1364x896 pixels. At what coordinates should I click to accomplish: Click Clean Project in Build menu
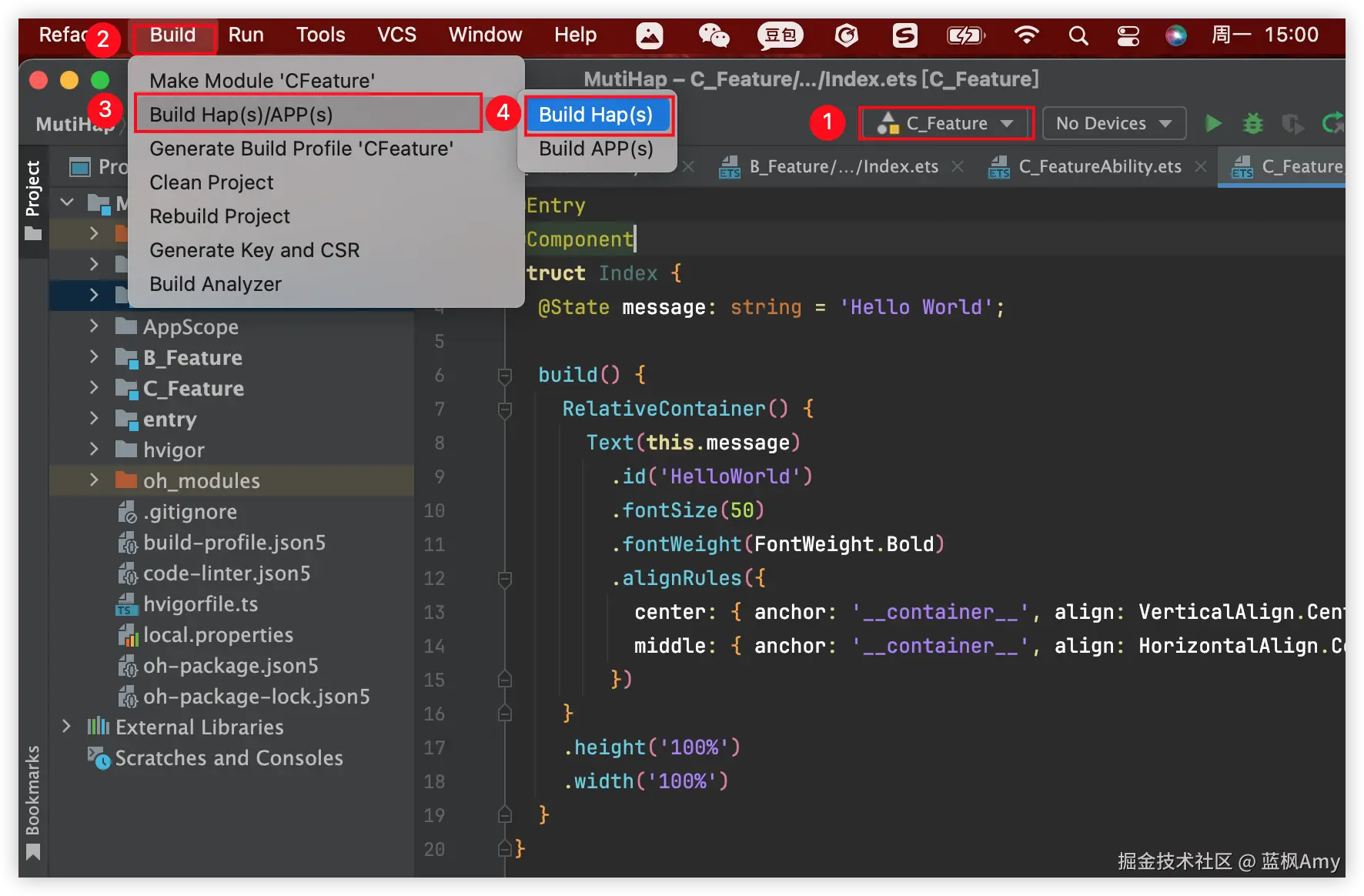212,182
